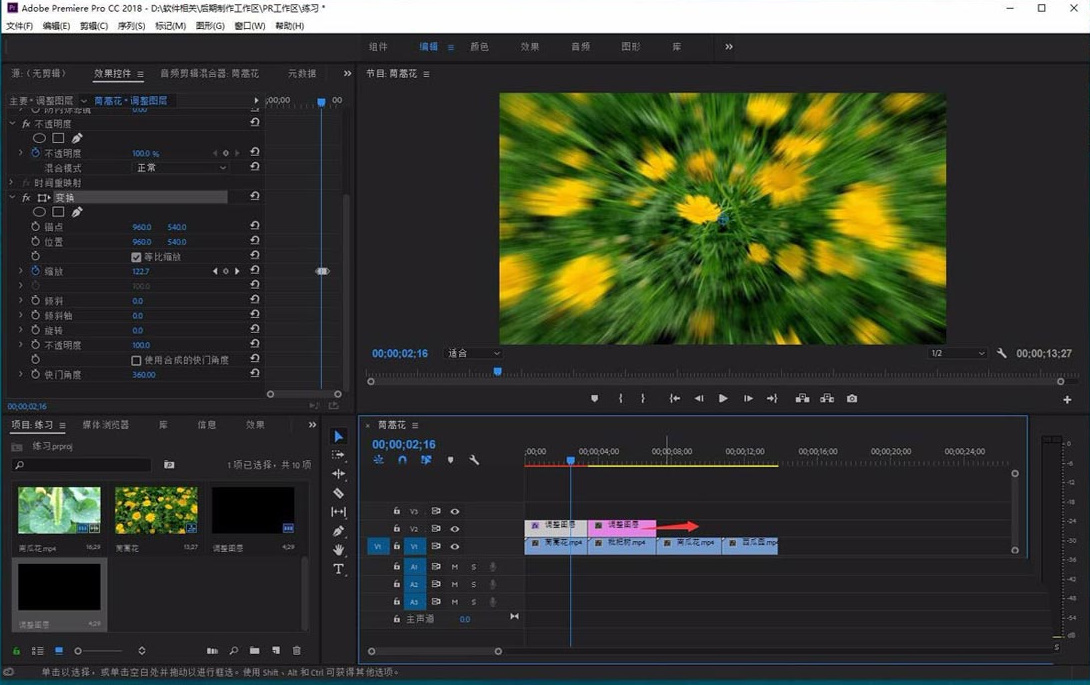Viewport: 1090px width, 685px height.
Task: Click the Play button in the program monitor
Action: click(723, 398)
